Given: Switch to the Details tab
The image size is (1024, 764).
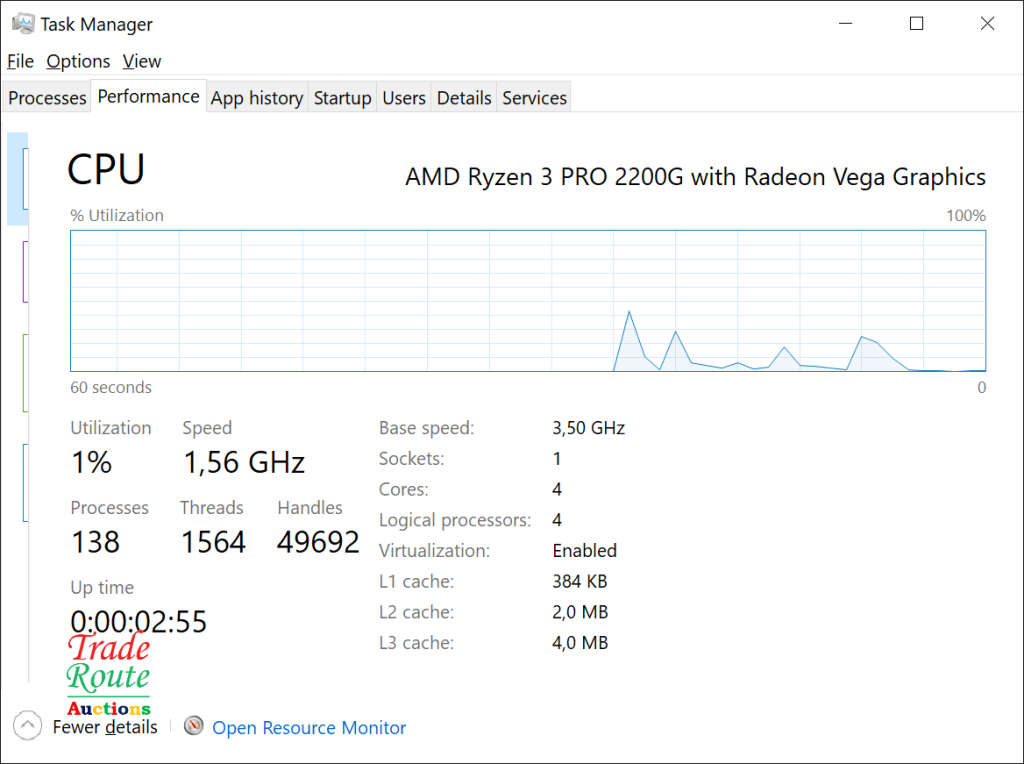Looking at the screenshot, I should tap(463, 97).
